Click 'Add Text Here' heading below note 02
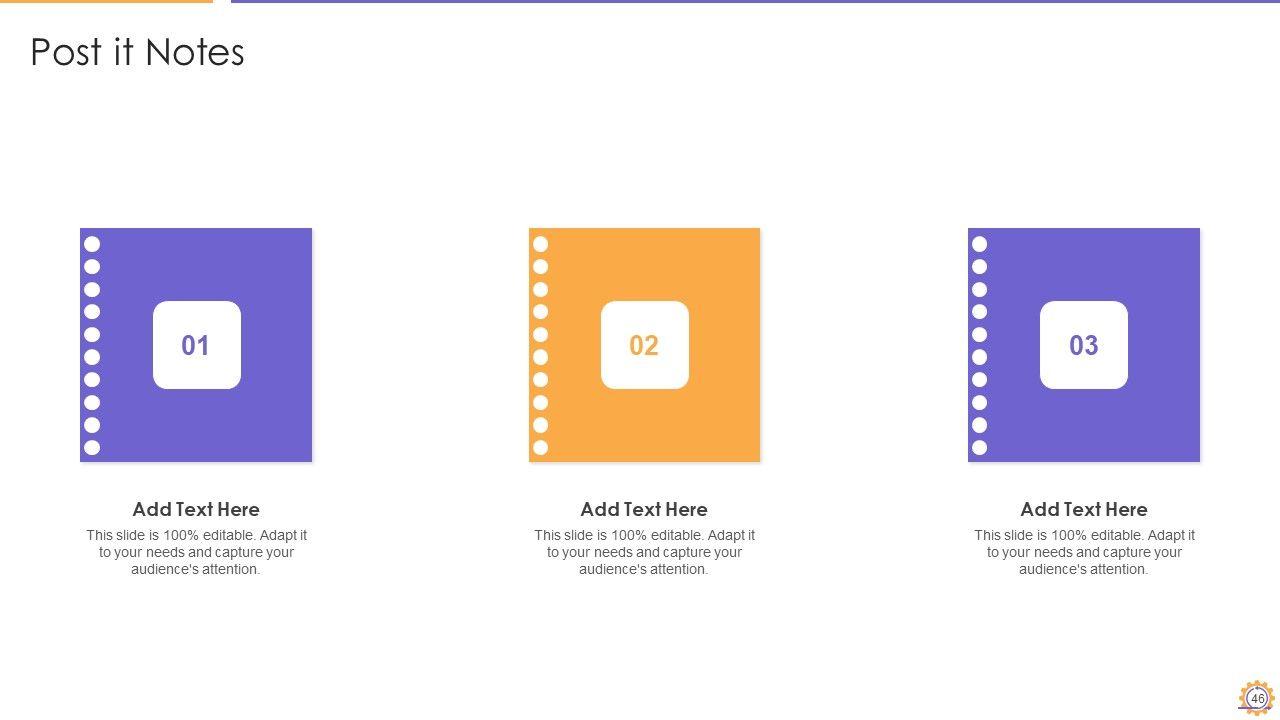Image resolution: width=1280 pixels, height=720 pixels. pos(644,509)
